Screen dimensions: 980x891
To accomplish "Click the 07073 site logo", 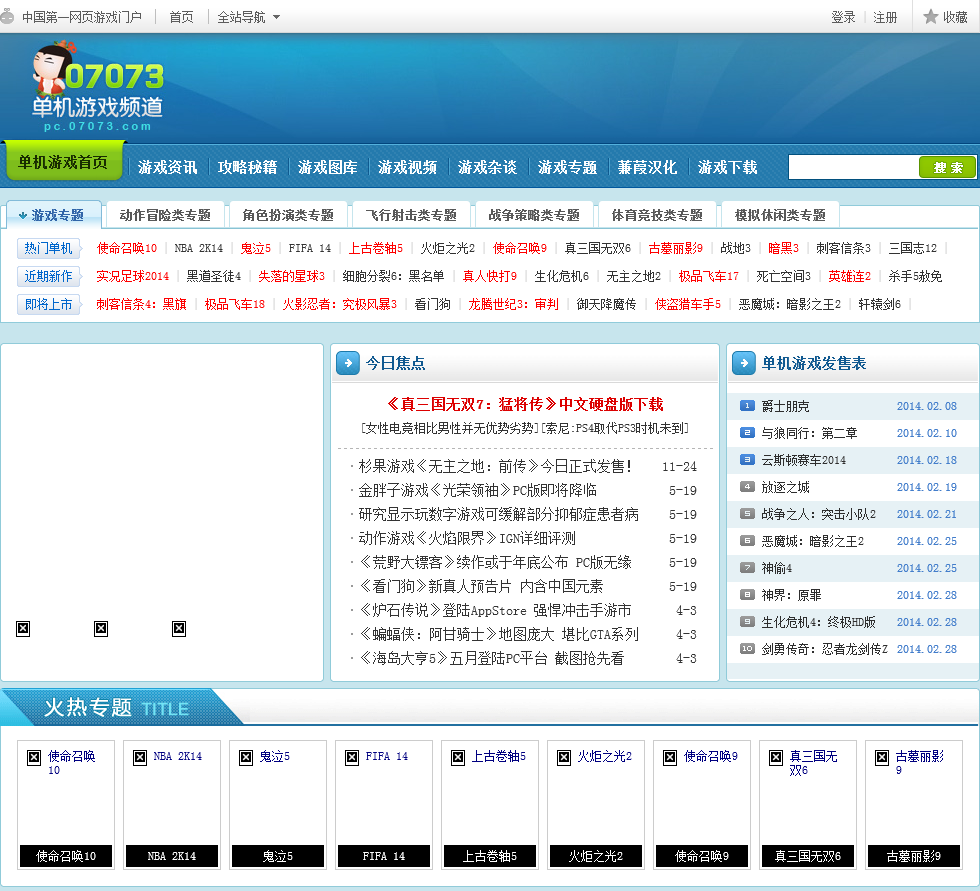I will pos(98,86).
